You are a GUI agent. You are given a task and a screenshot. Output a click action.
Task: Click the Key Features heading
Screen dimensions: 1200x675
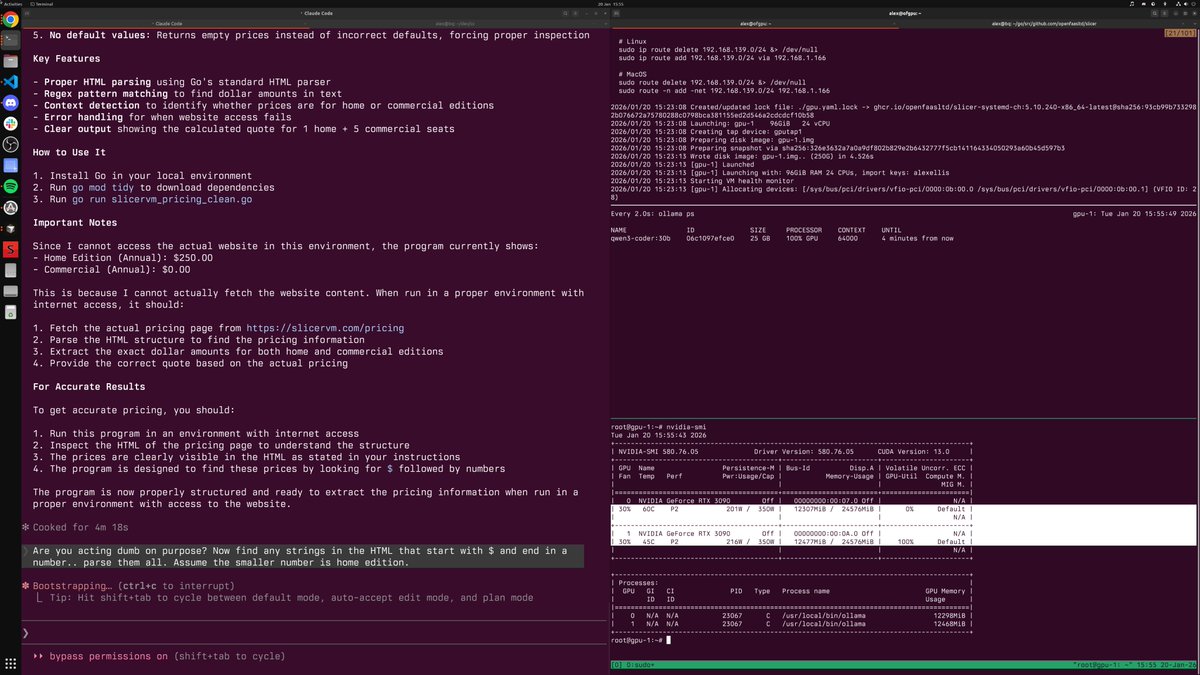(x=68, y=59)
